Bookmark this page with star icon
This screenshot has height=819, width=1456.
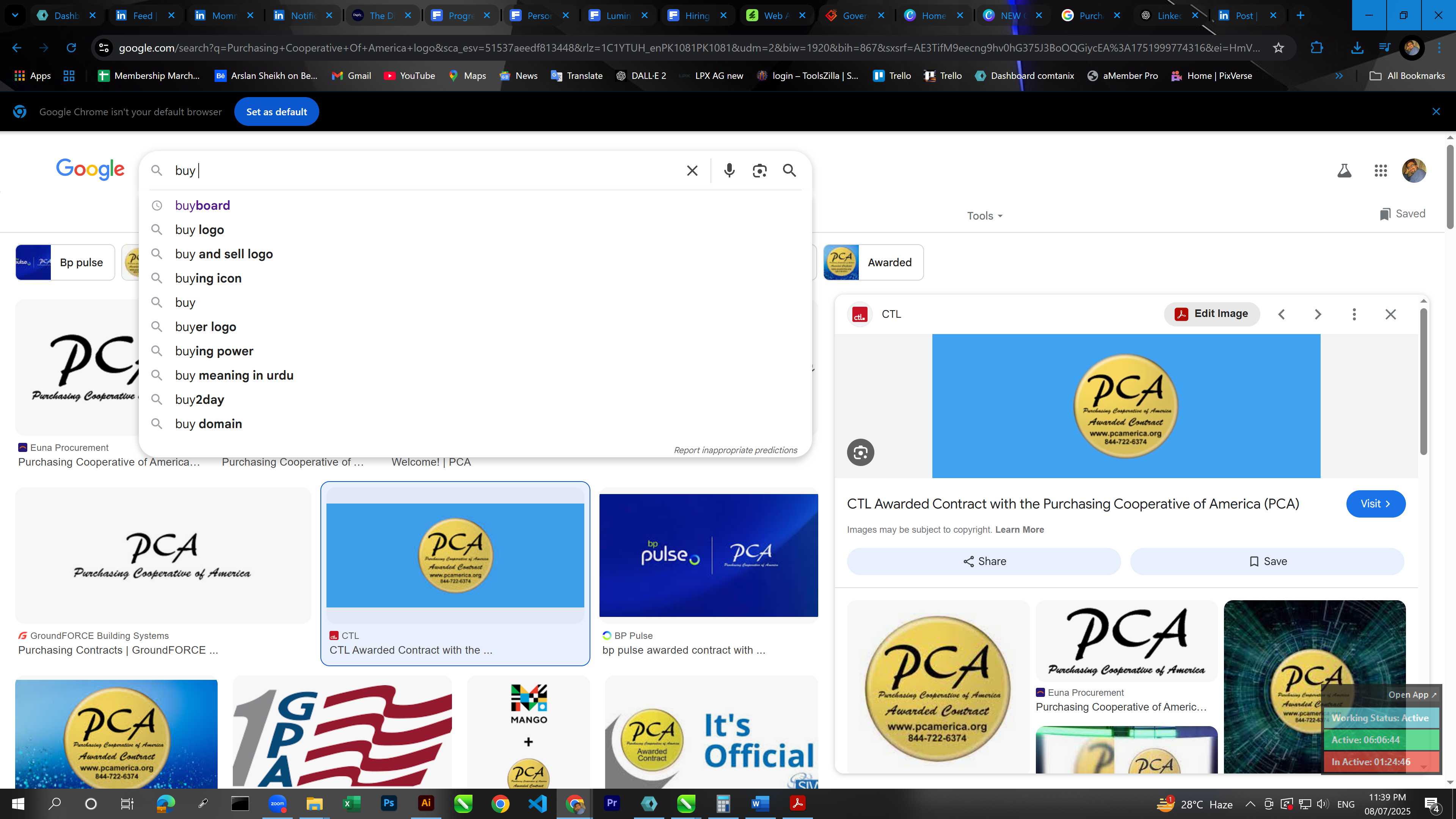coord(1279,47)
